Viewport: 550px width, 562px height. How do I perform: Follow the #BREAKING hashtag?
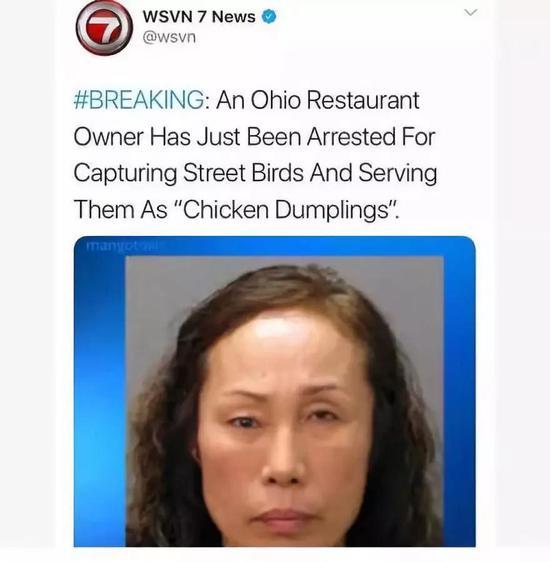click(x=139, y=100)
